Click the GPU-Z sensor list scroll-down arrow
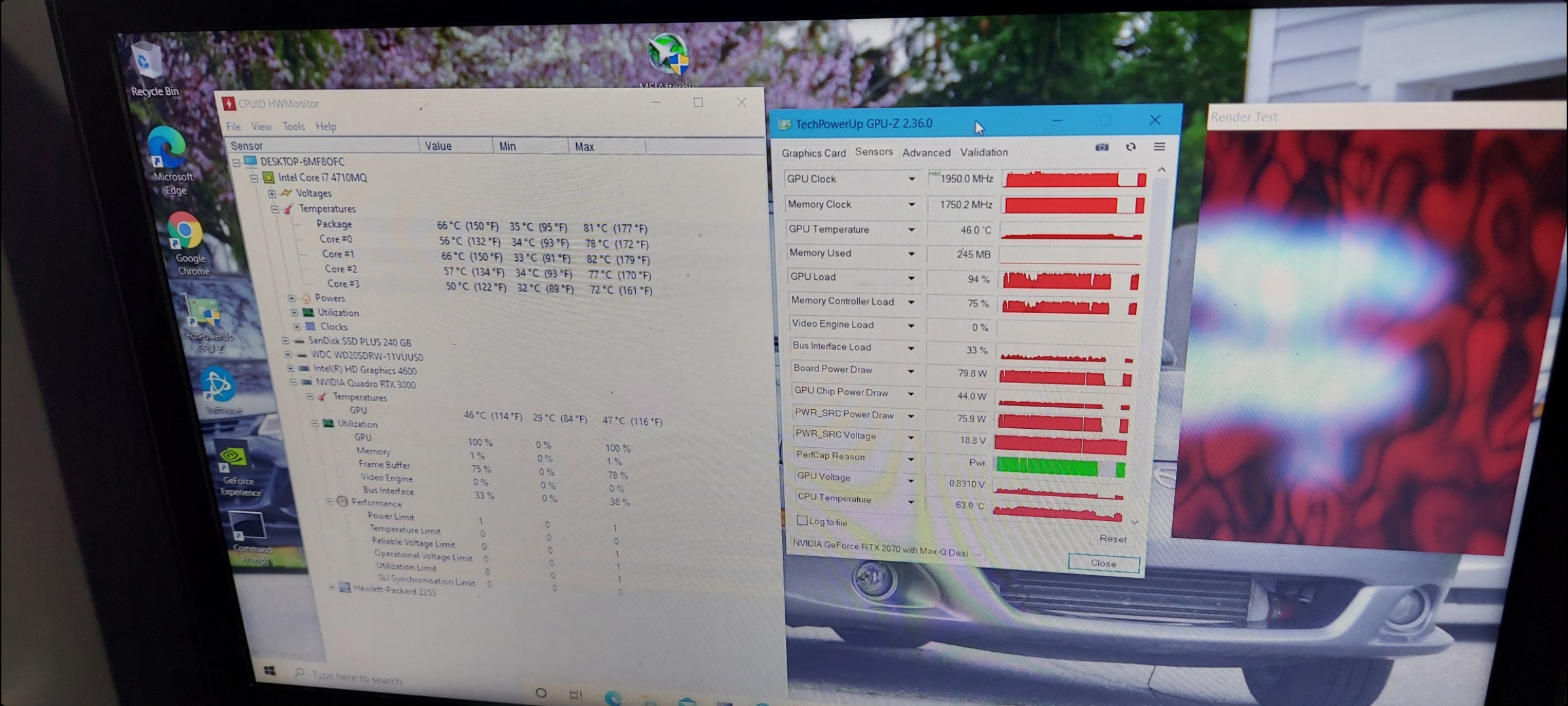 click(x=1135, y=522)
